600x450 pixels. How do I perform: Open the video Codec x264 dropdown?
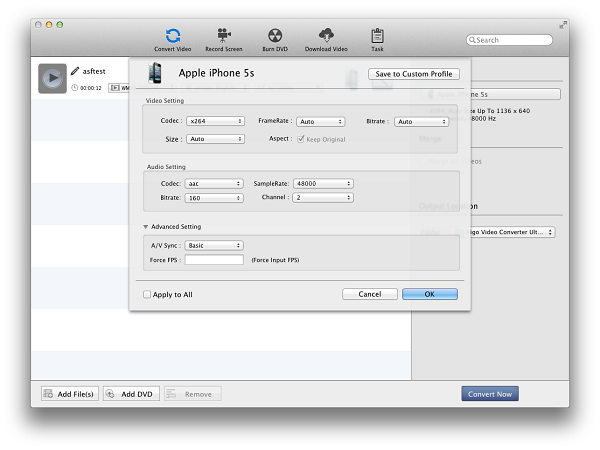(x=215, y=121)
